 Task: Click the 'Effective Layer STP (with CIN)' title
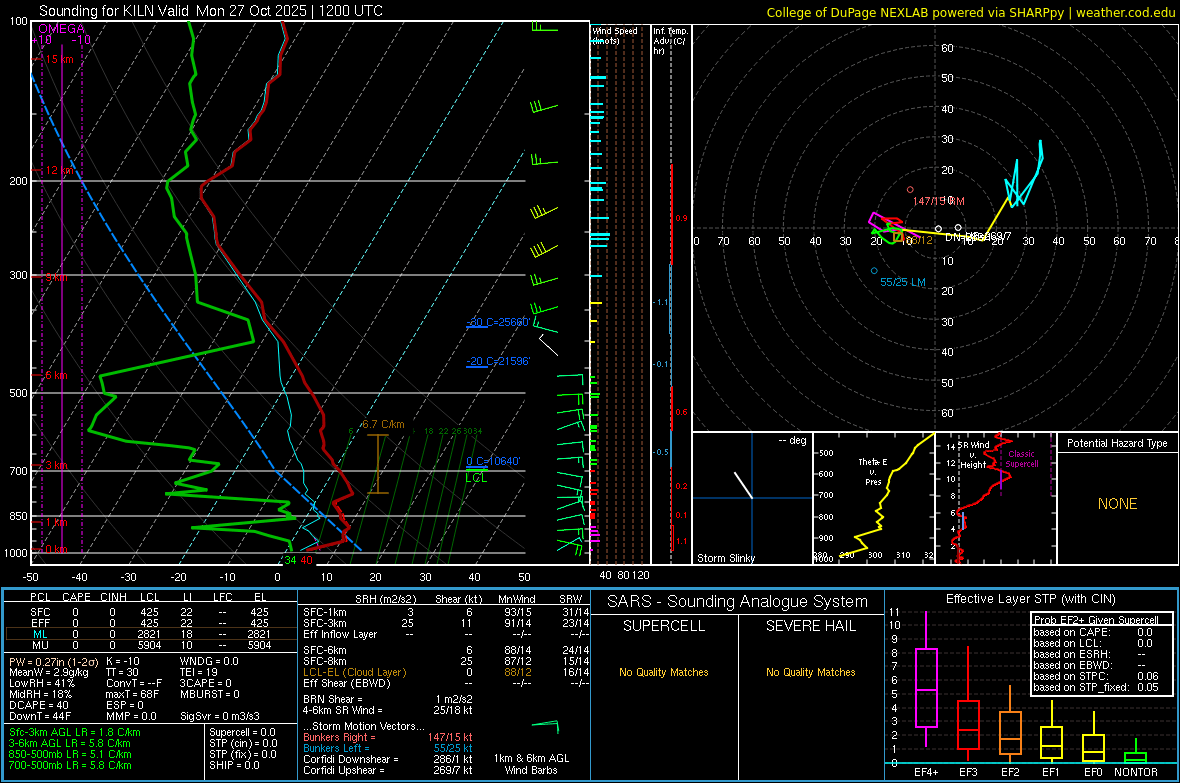1031,599
